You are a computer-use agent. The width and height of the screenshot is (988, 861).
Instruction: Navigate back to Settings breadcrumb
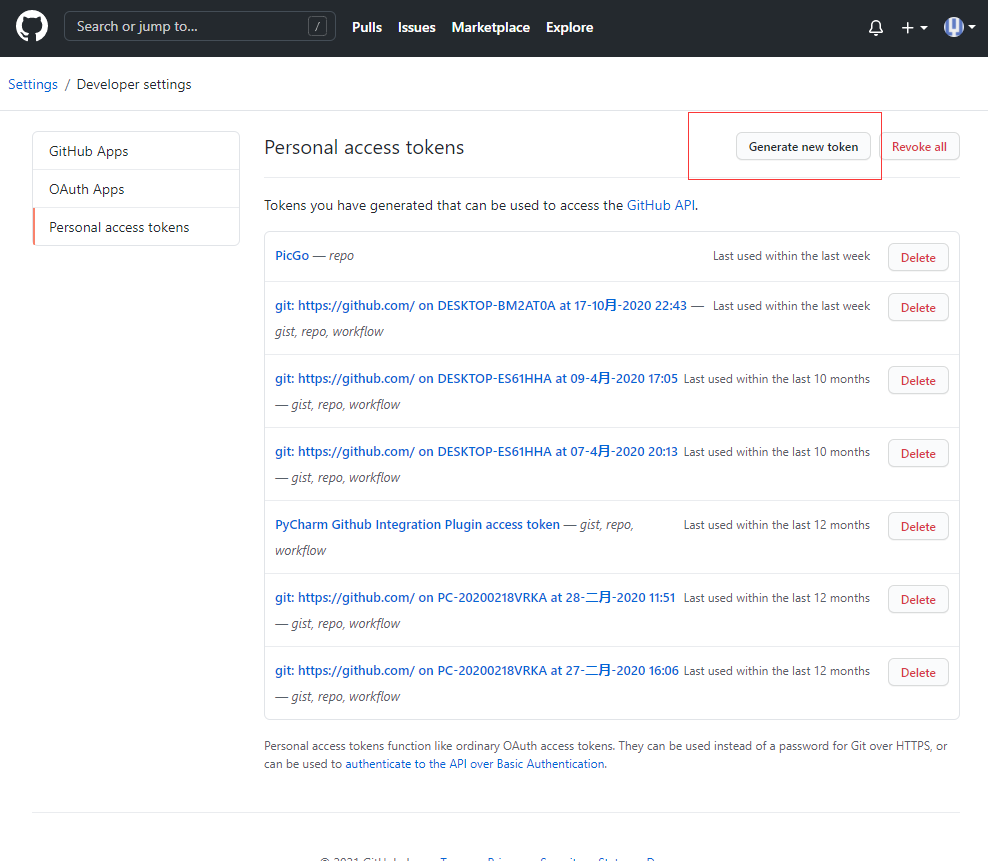[33, 84]
